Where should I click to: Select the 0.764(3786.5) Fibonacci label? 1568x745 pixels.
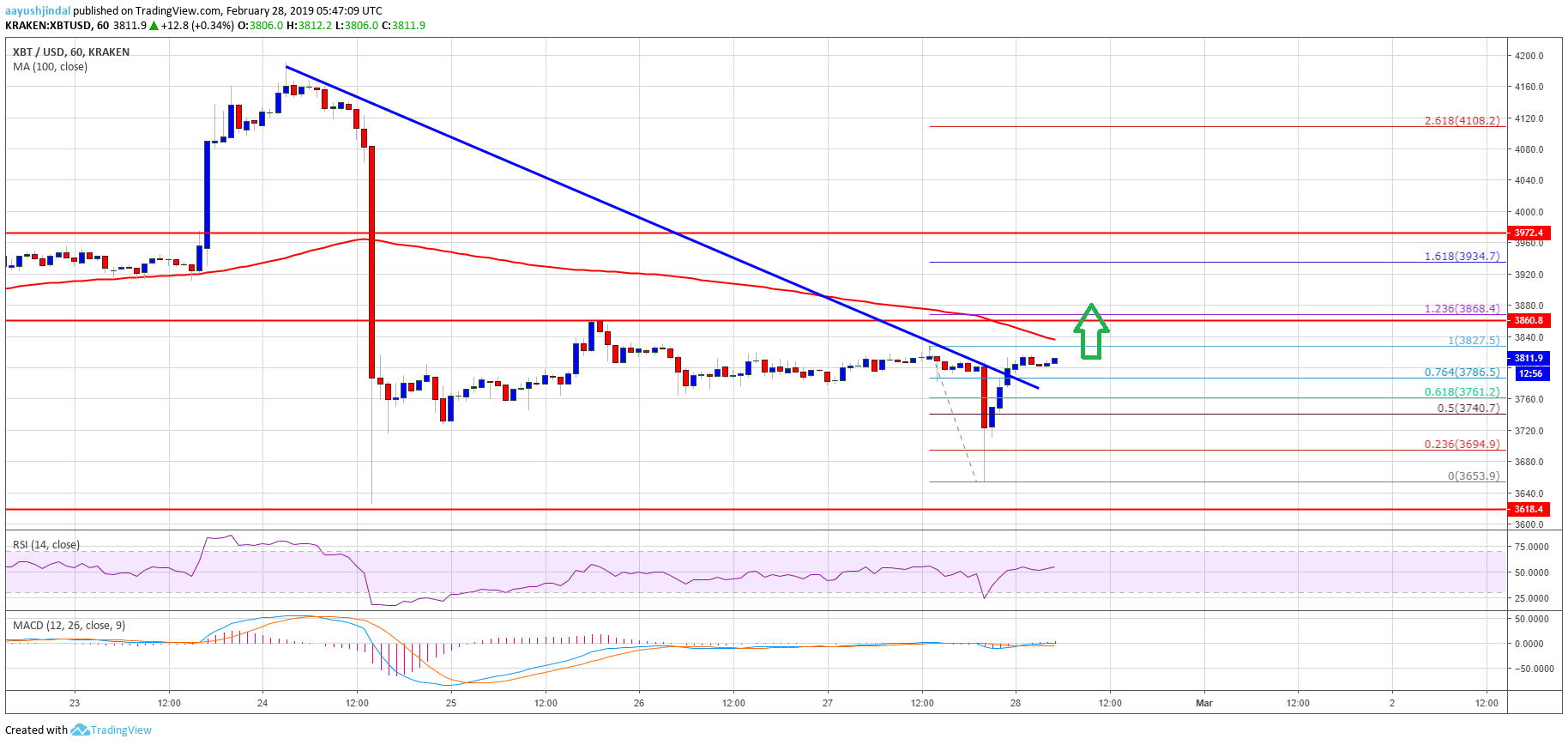pos(1462,372)
